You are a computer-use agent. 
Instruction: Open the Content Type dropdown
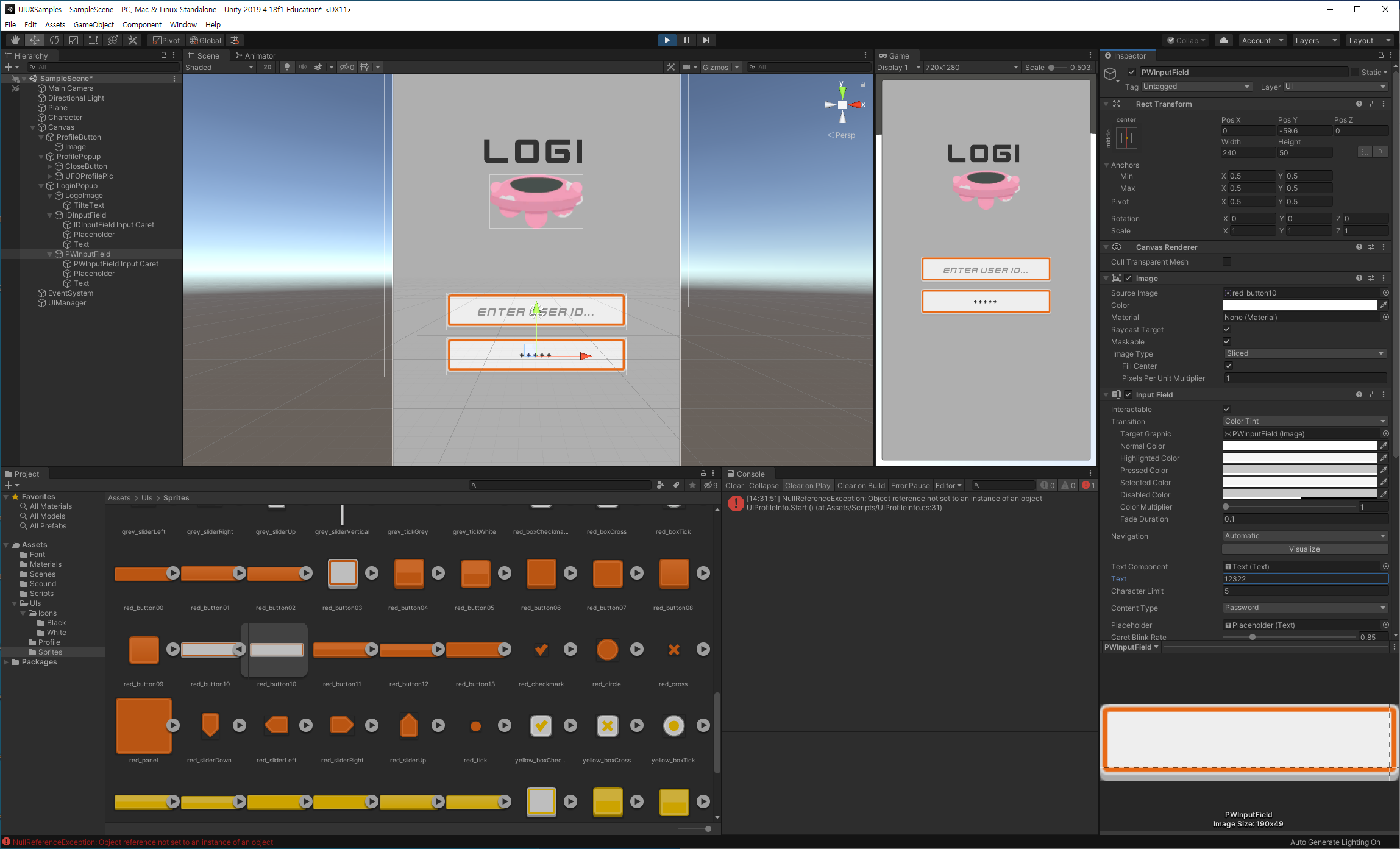1304,608
